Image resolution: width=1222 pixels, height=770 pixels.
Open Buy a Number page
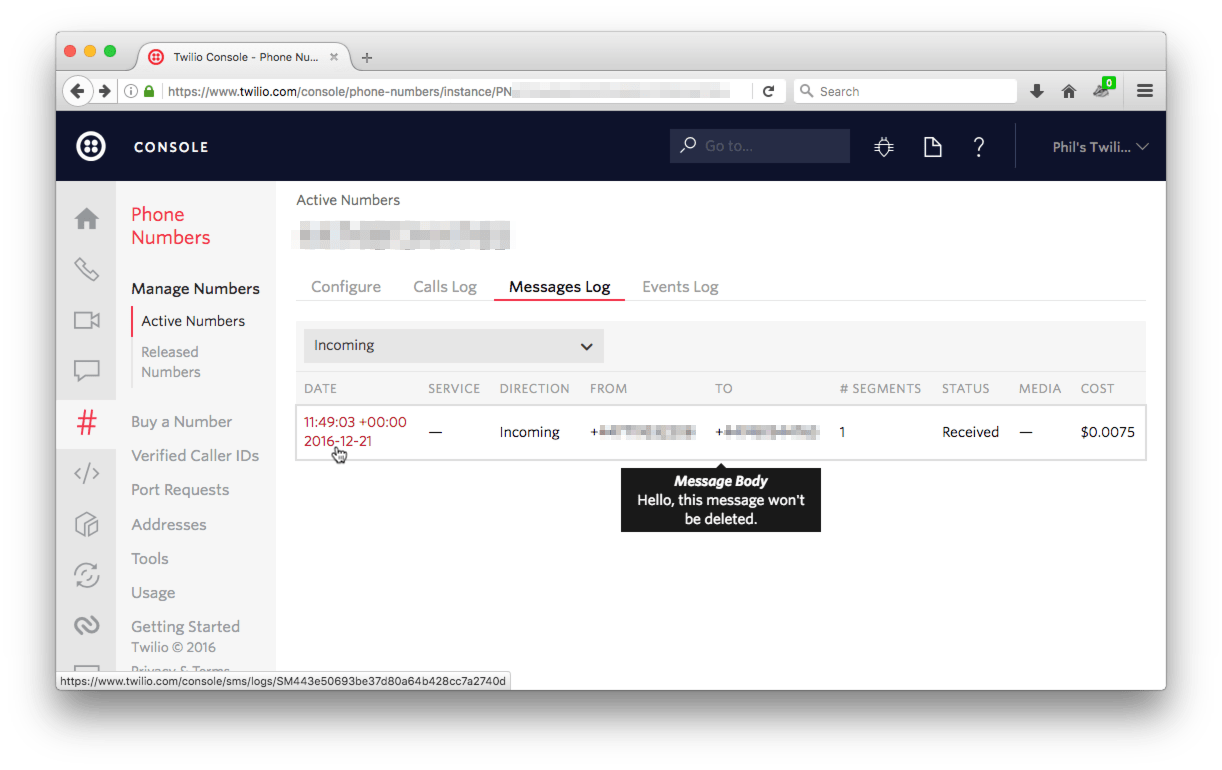tap(181, 422)
